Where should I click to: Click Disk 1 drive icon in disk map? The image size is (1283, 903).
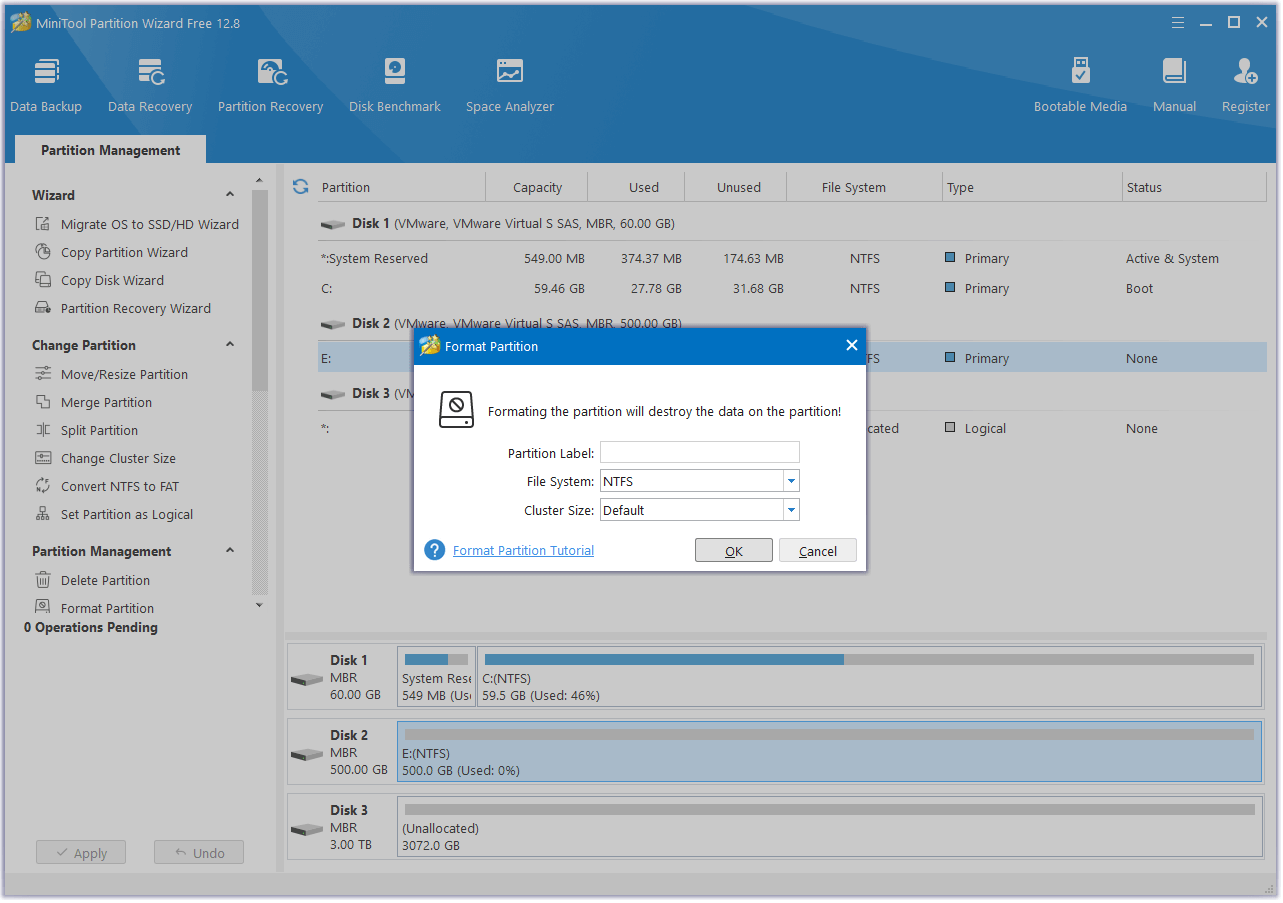(307, 679)
